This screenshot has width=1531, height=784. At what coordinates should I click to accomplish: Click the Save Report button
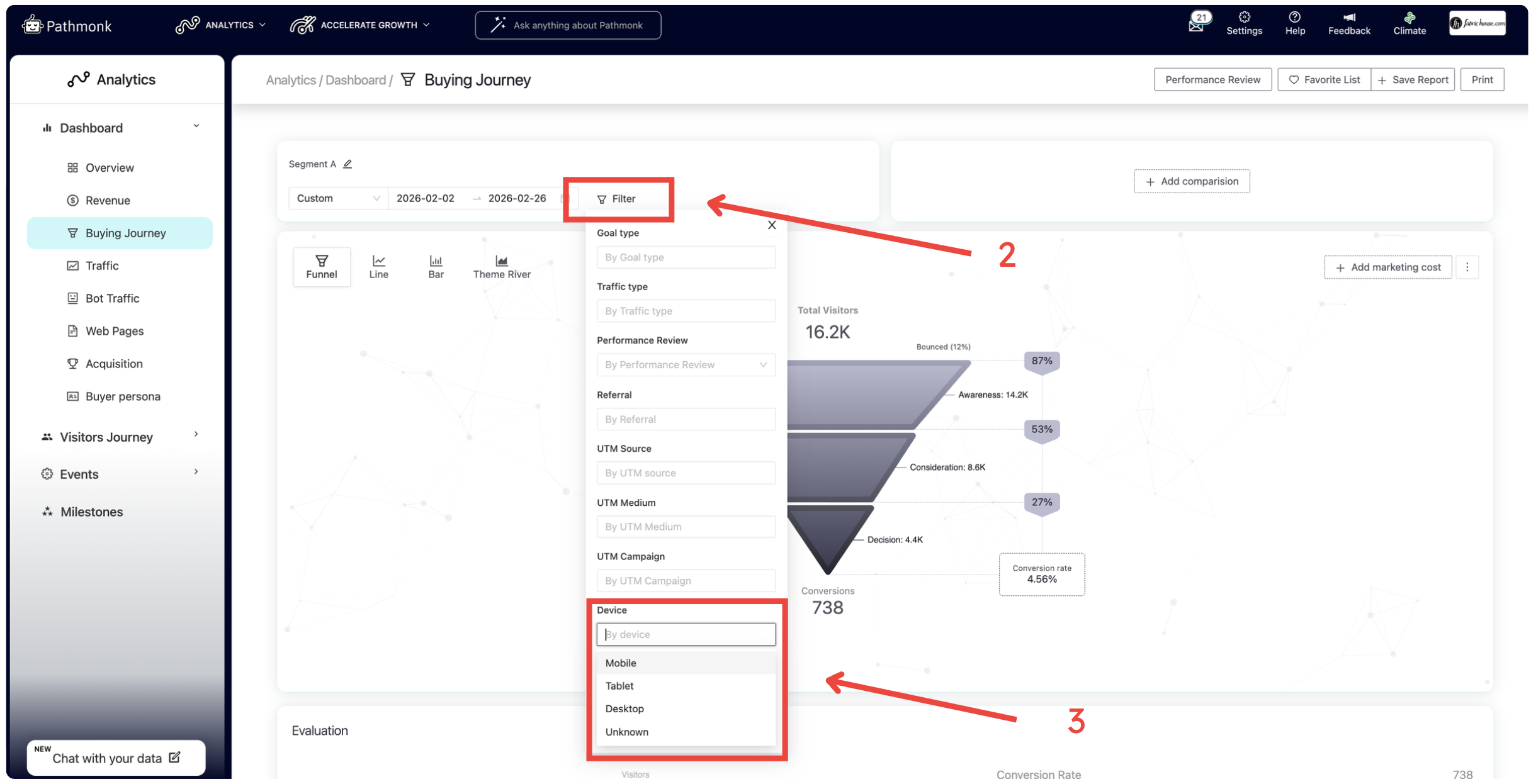point(1413,80)
